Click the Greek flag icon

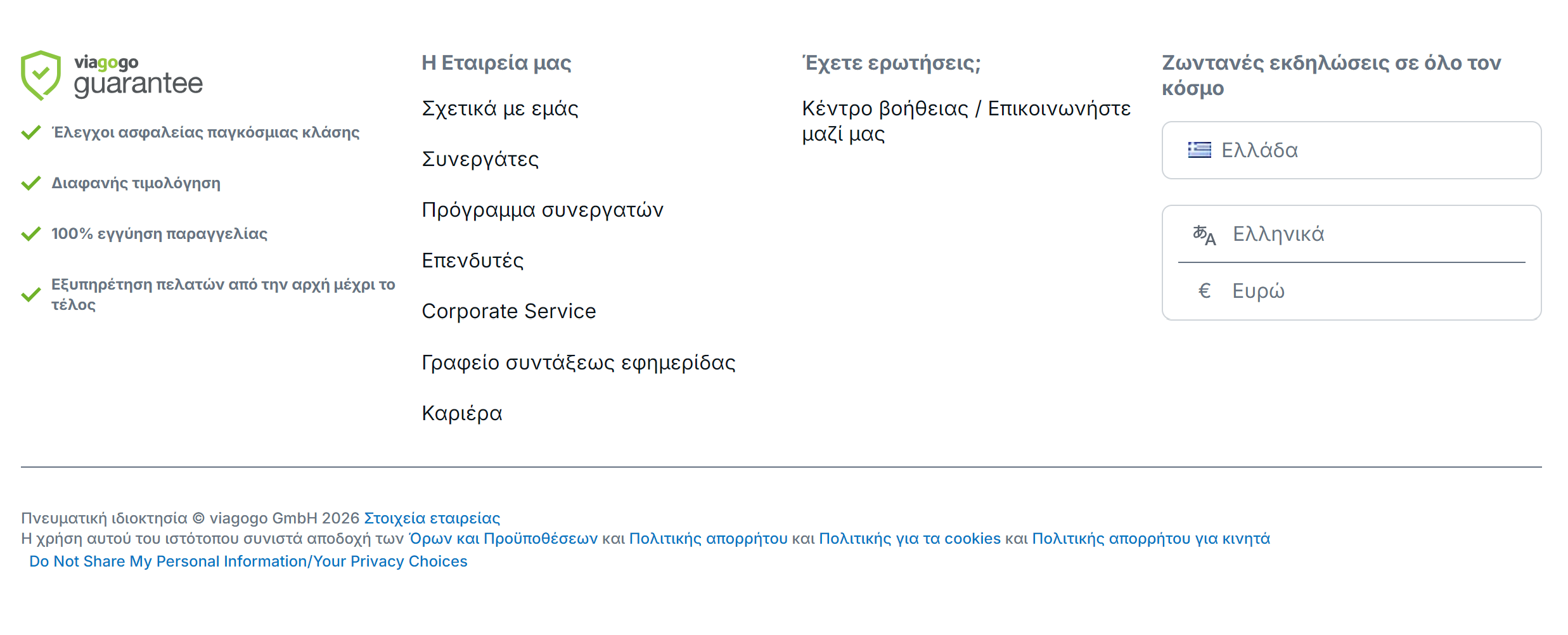click(1199, 150)
